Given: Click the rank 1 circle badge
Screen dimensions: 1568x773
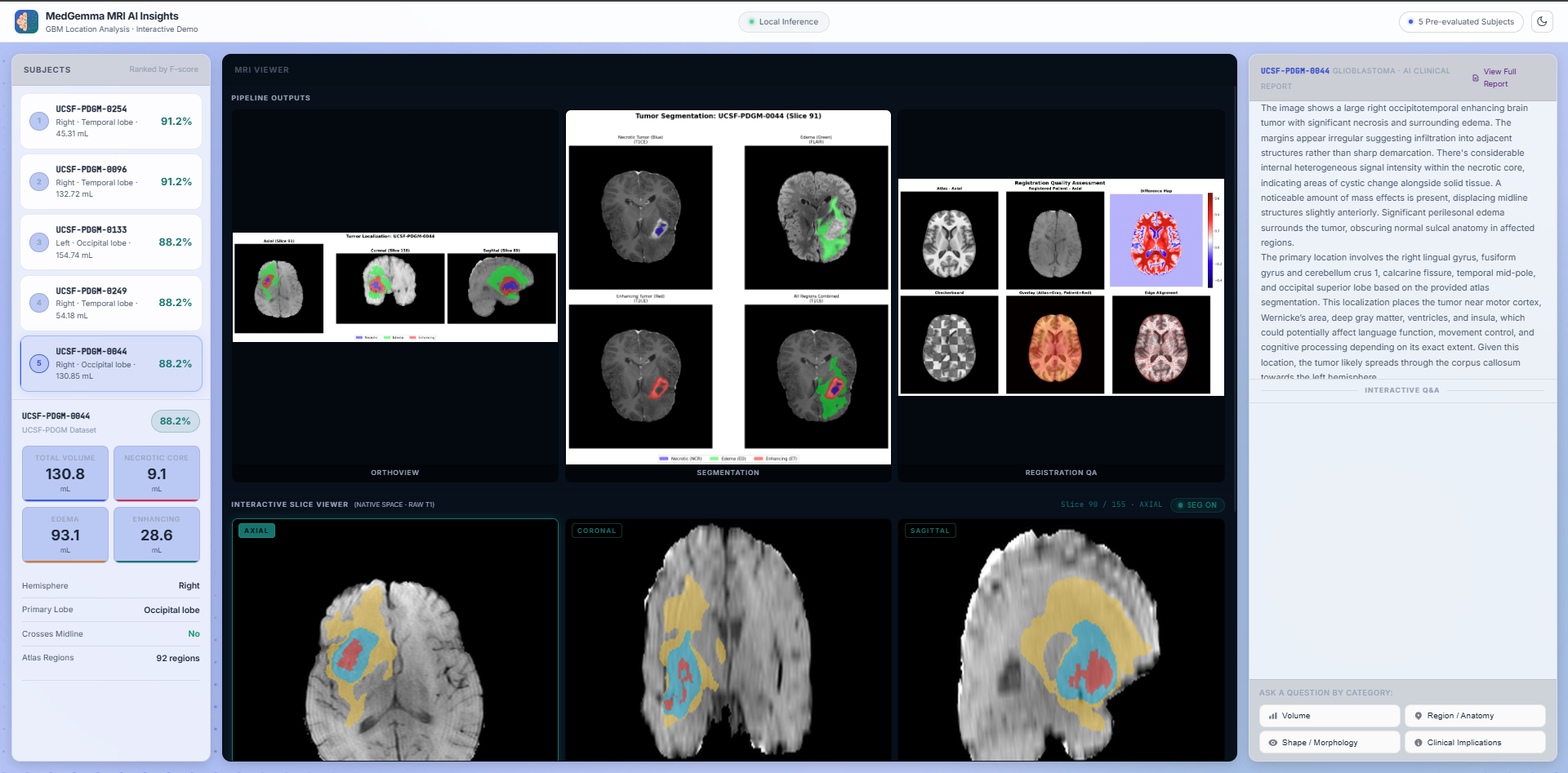Looking at the screenshot, I should pos(38,121).
